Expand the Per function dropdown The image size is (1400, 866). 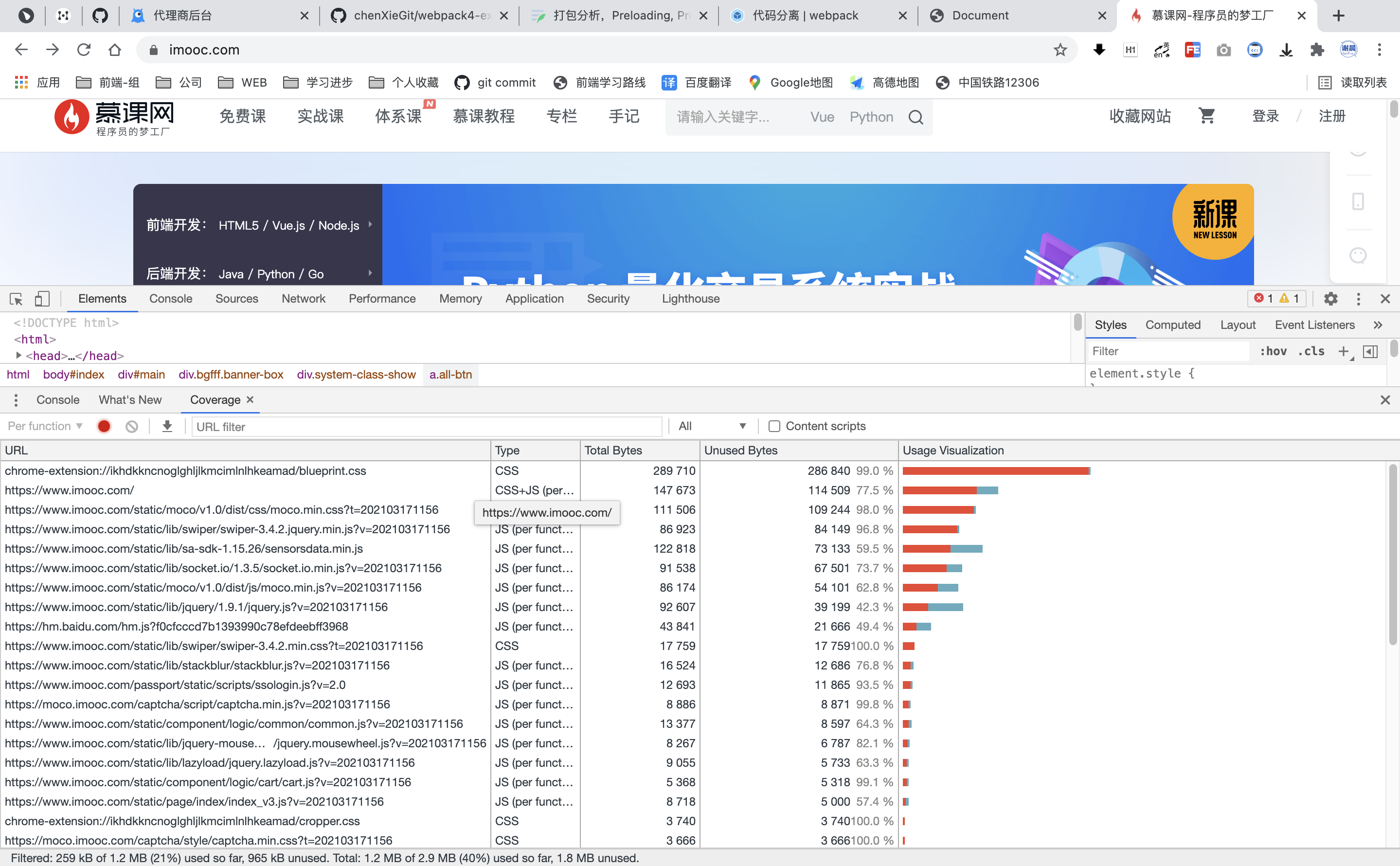pos(44,426)
